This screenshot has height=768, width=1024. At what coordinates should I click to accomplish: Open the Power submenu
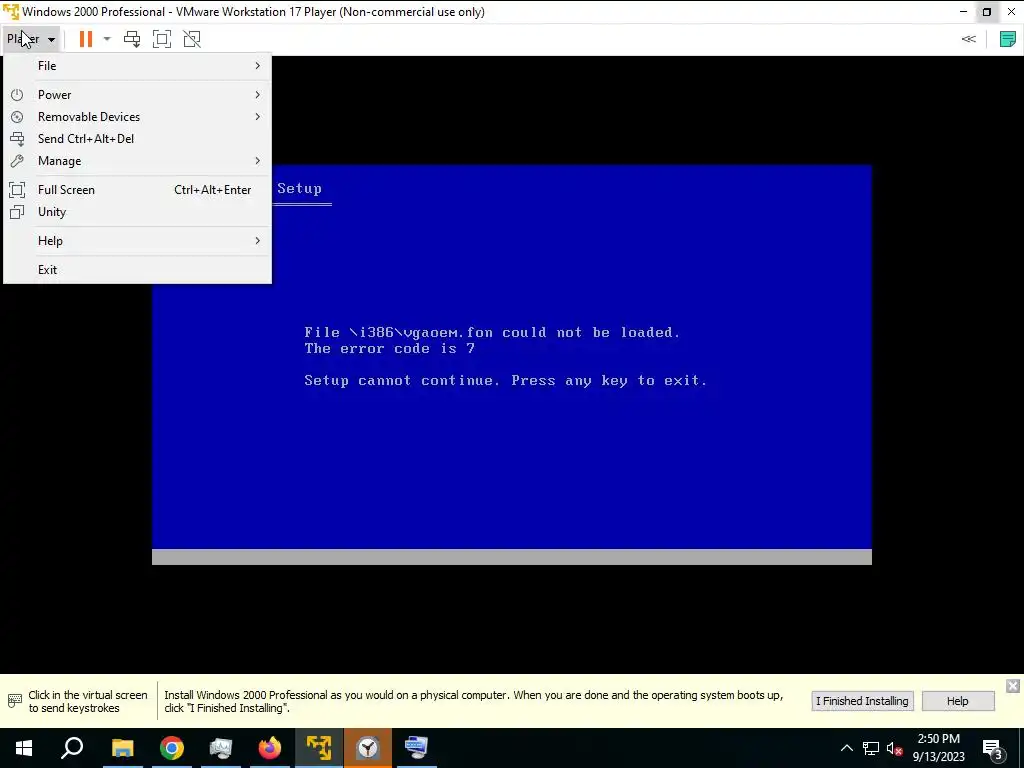click(137, 95)
